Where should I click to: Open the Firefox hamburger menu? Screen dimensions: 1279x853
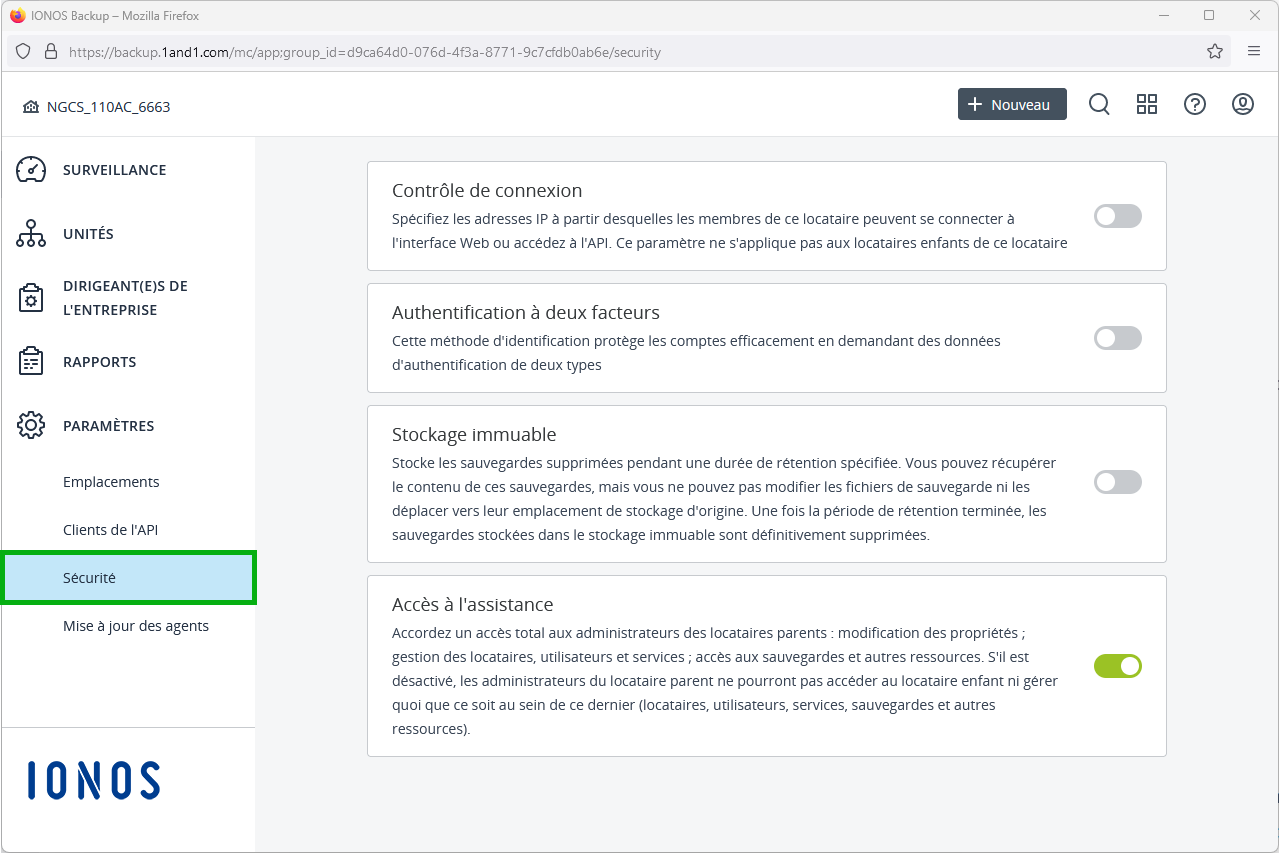[x=1253, y=52]
